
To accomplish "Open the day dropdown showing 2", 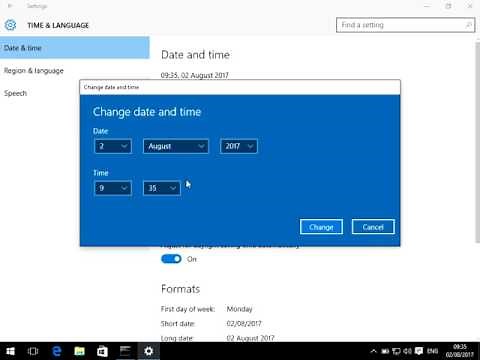I will [x=113, y=146].
